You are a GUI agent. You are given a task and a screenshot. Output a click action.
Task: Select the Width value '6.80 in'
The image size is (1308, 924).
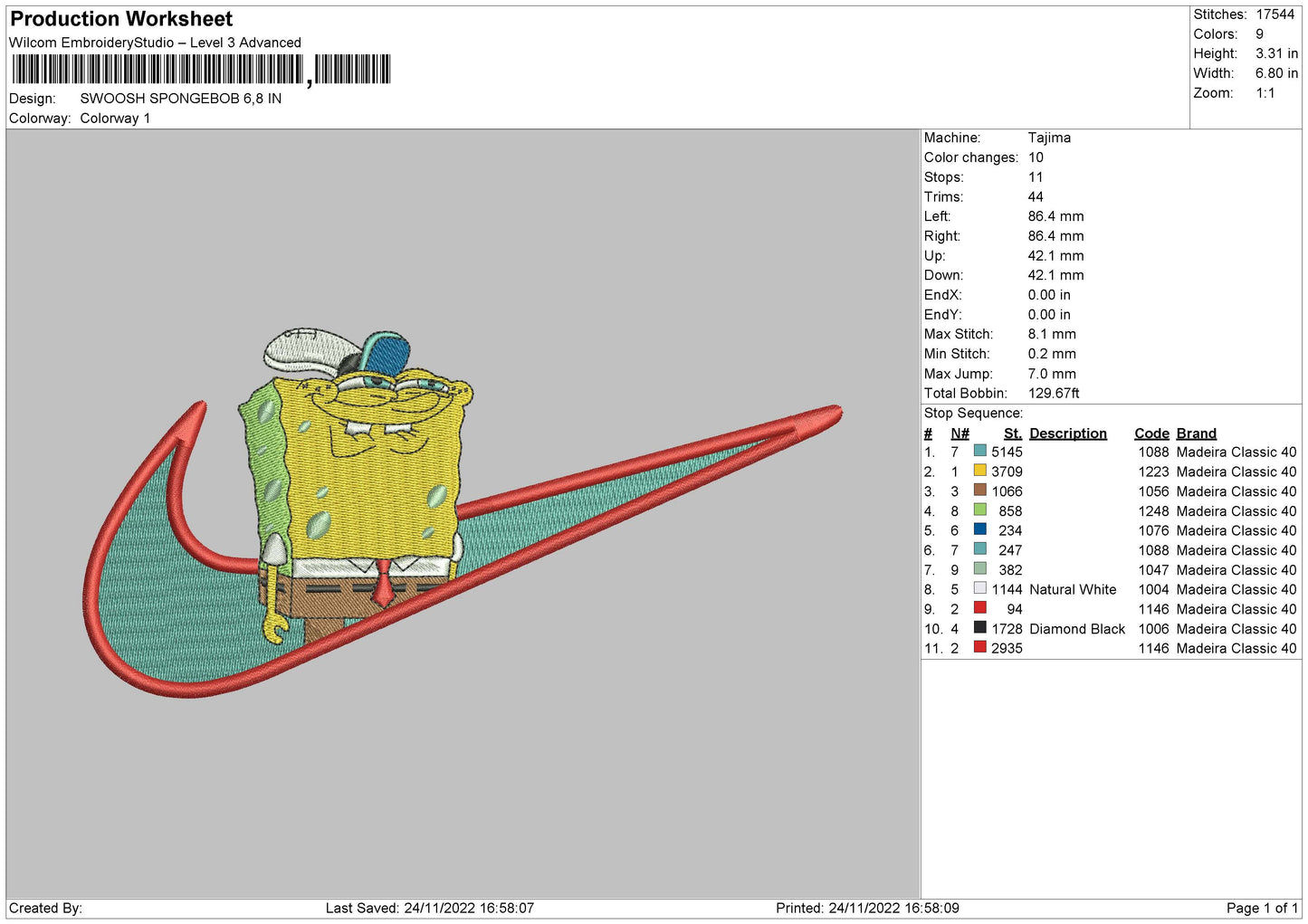[1276, 73]
